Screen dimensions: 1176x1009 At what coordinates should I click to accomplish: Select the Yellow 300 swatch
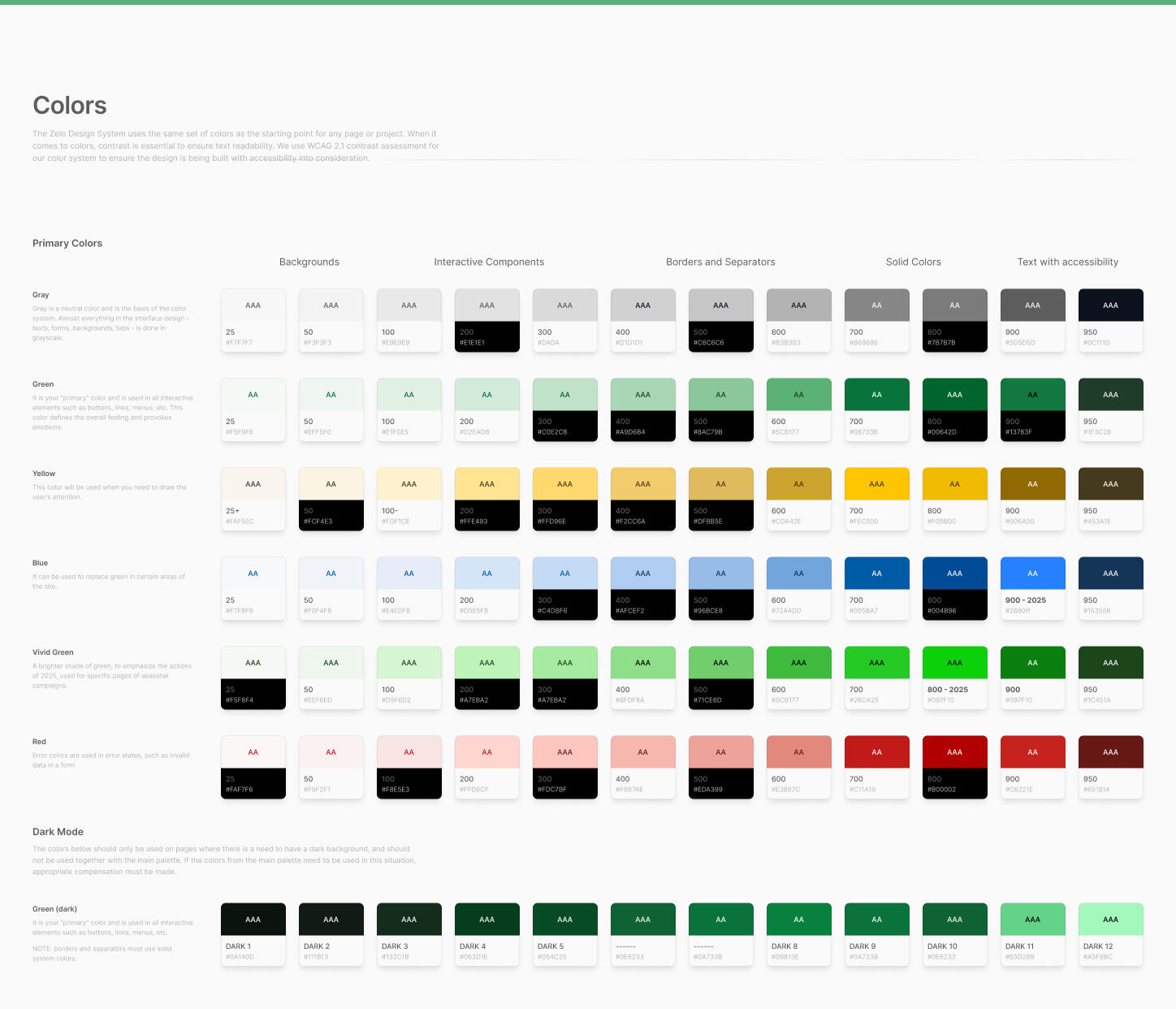565,499
